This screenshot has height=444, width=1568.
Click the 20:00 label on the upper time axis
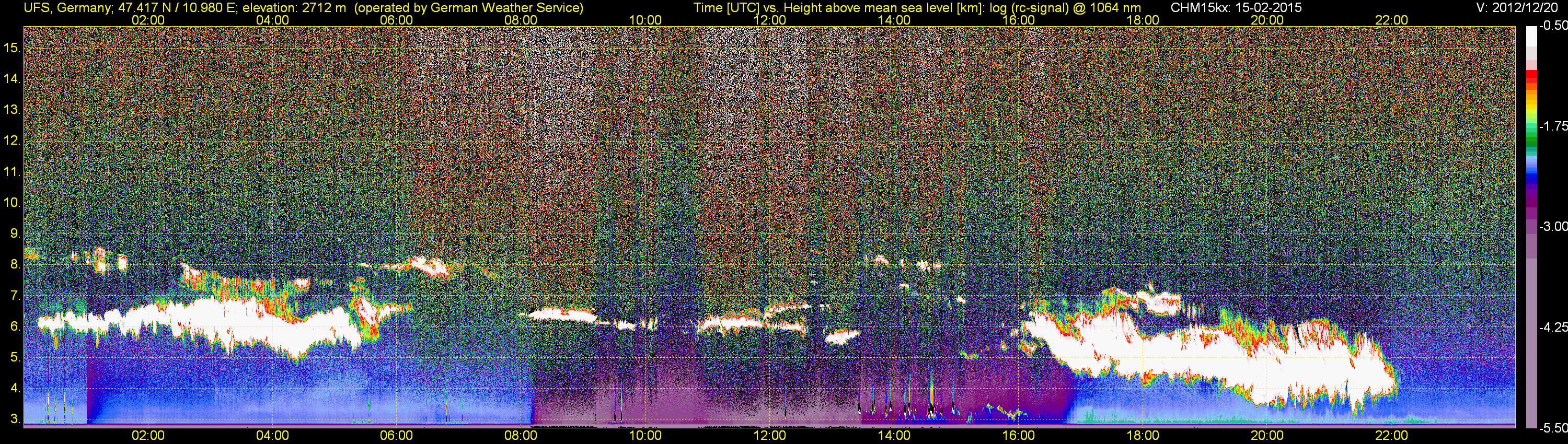coord(1267,20)
